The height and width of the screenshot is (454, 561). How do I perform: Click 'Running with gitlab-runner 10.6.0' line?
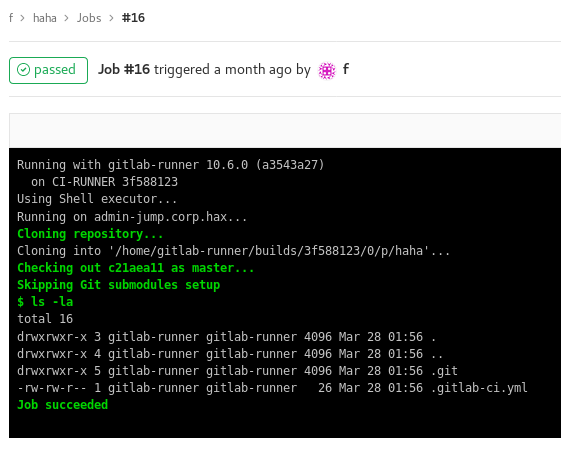click(x=171, y=165)
